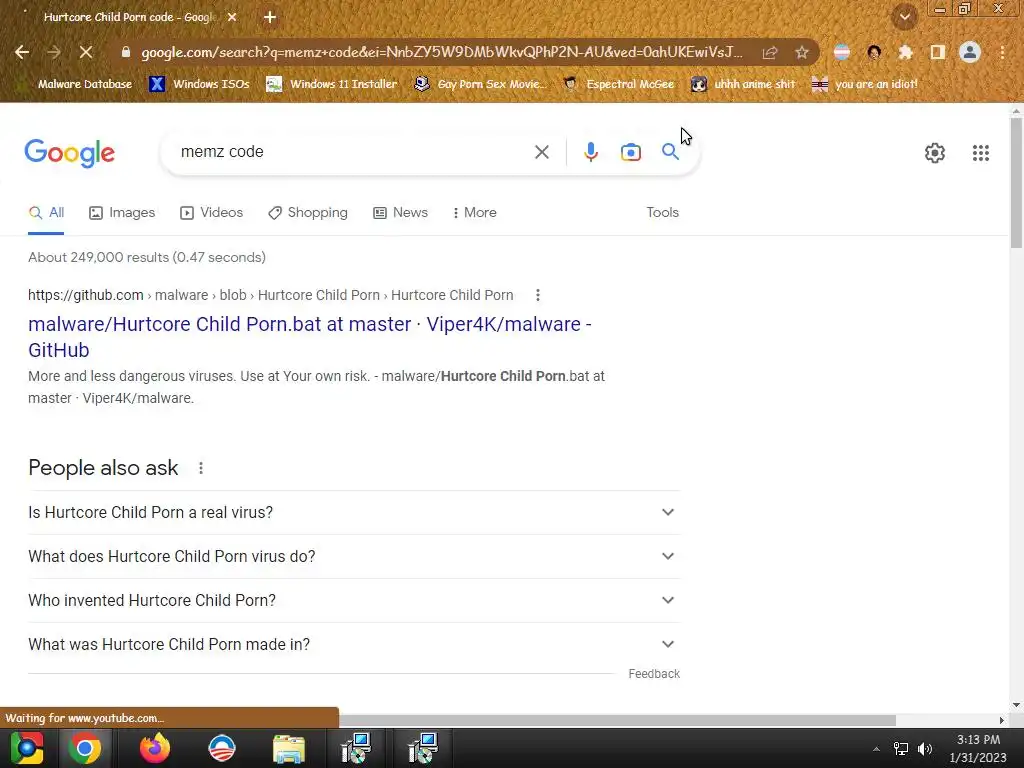Open File Explorer from the taskbar
Viewport: 1024px width, 768px height.
pos(289,748)
